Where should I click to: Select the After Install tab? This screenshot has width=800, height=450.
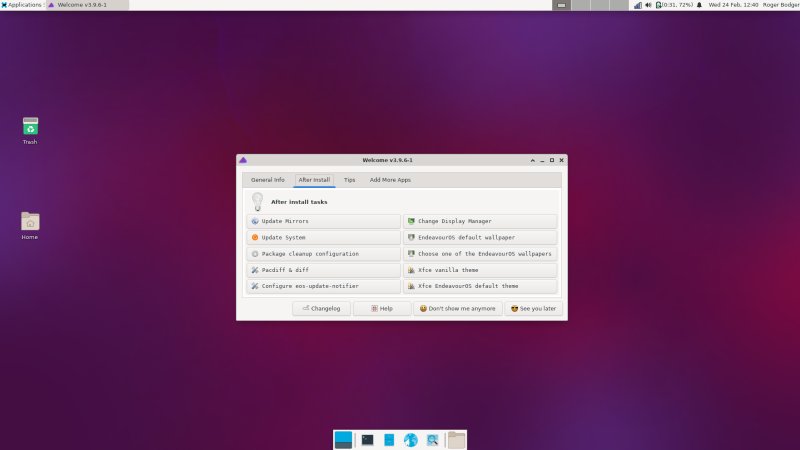(x=314, y=180)
